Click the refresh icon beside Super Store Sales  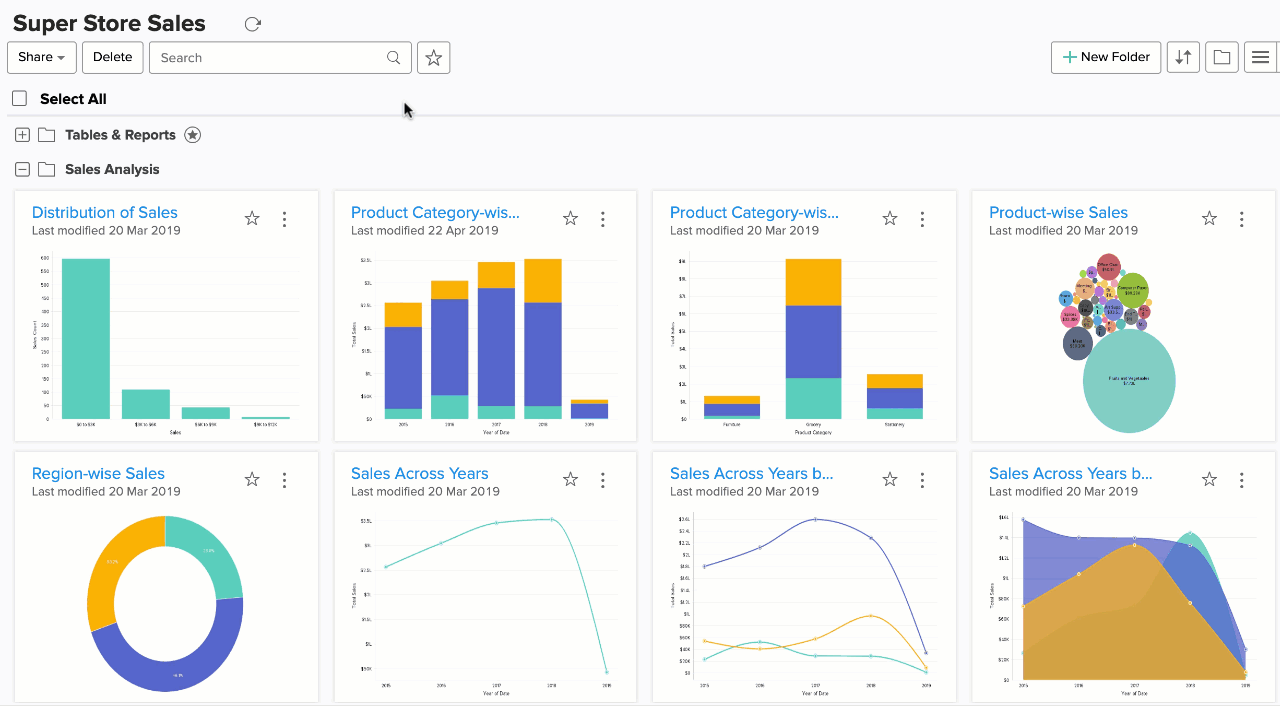(x=252, y=24)
